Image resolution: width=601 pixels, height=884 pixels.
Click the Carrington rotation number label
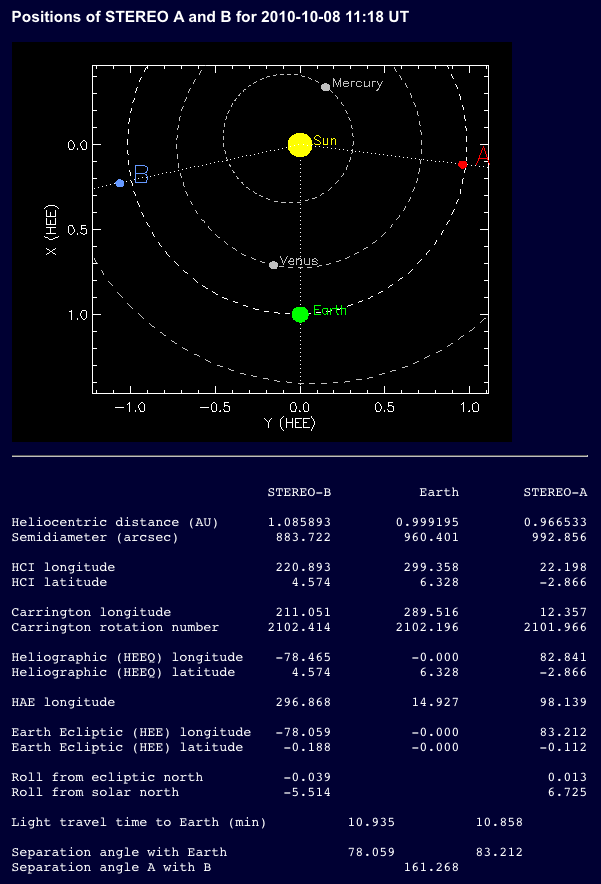[115, 627]
